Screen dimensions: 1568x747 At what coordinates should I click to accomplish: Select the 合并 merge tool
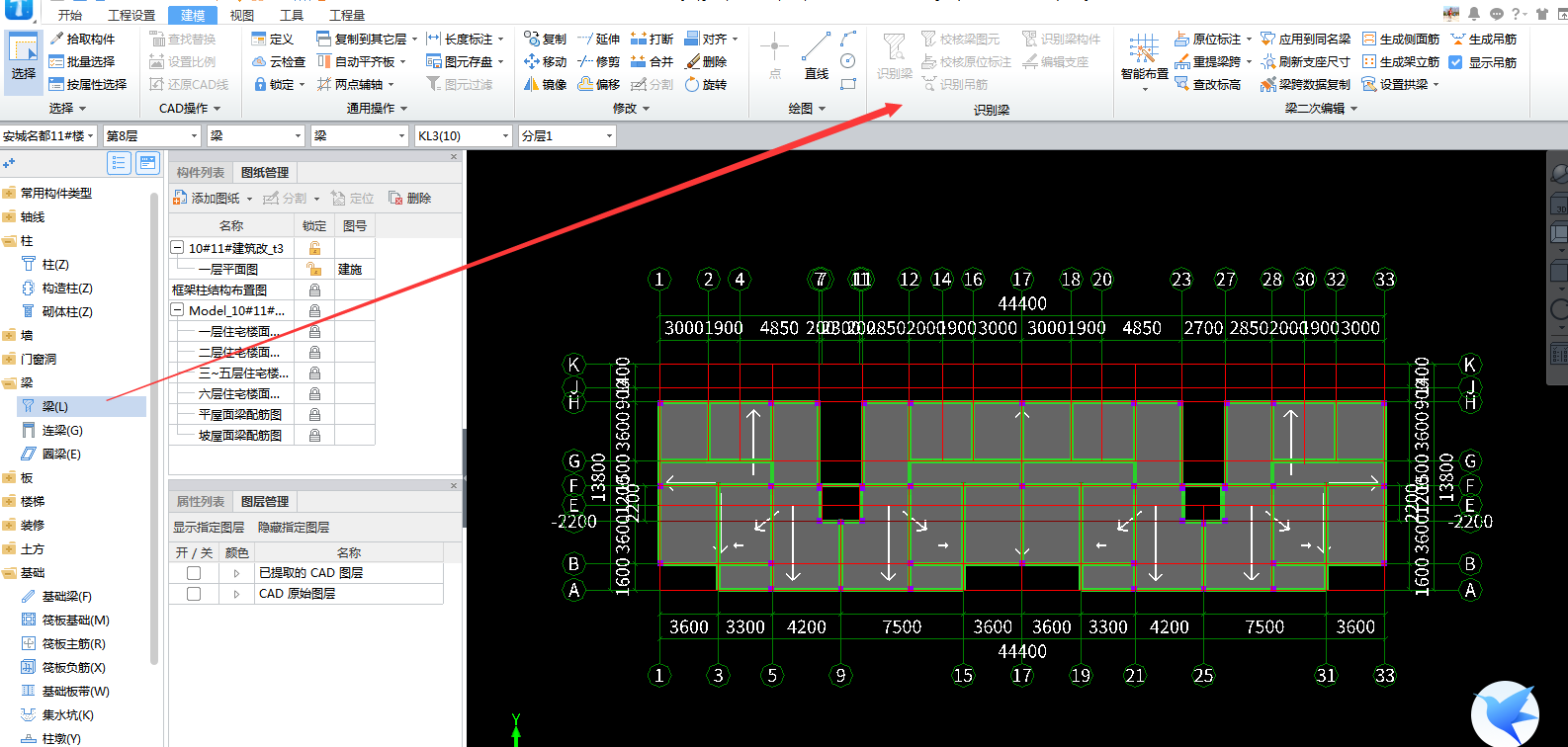click(x=652, y=61)
